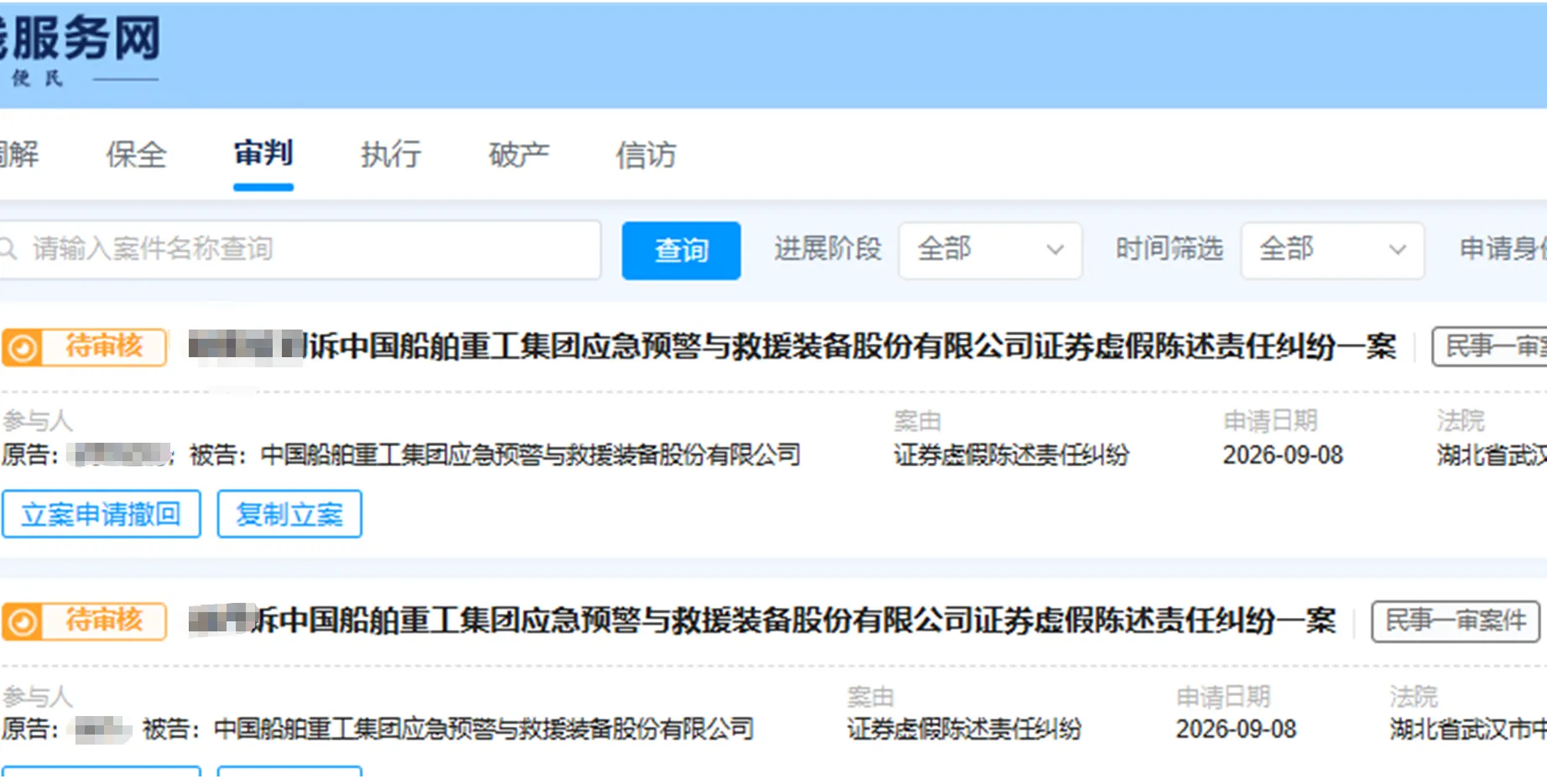Open the first case title link

coord(792,347)
